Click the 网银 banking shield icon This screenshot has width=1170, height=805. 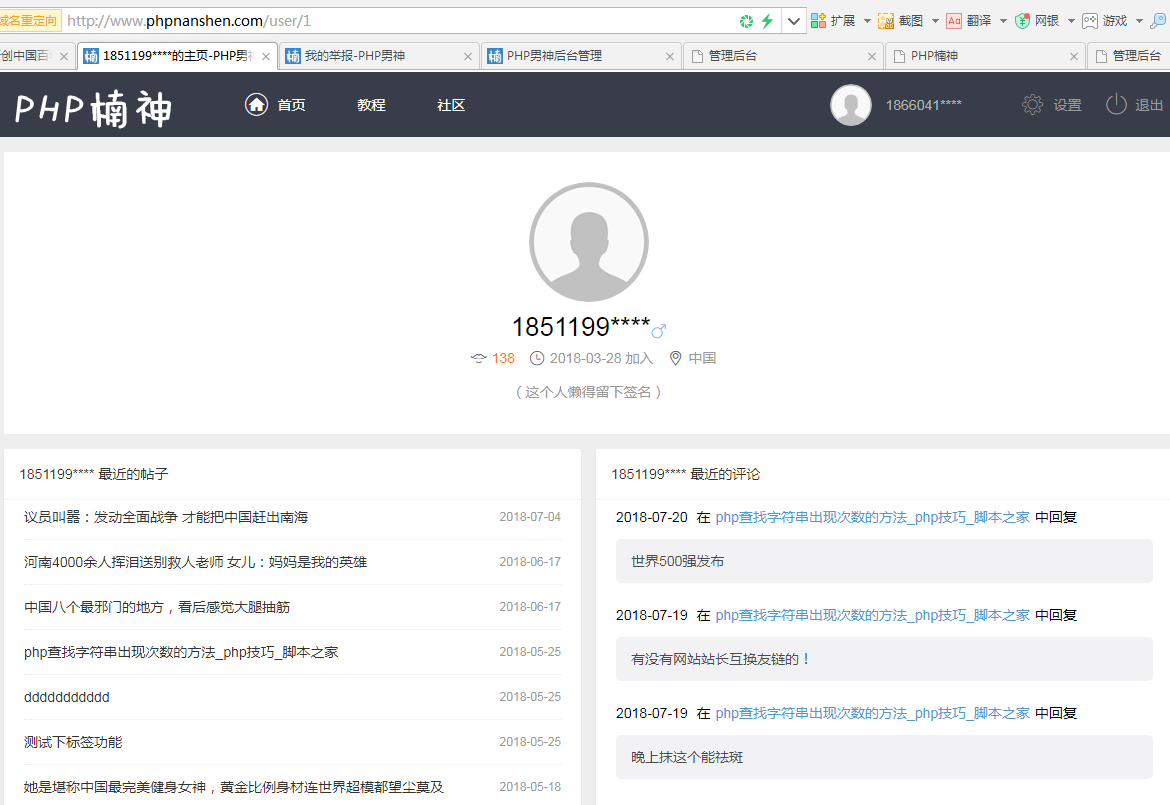pyautogui.click(x=1022, y=21)
